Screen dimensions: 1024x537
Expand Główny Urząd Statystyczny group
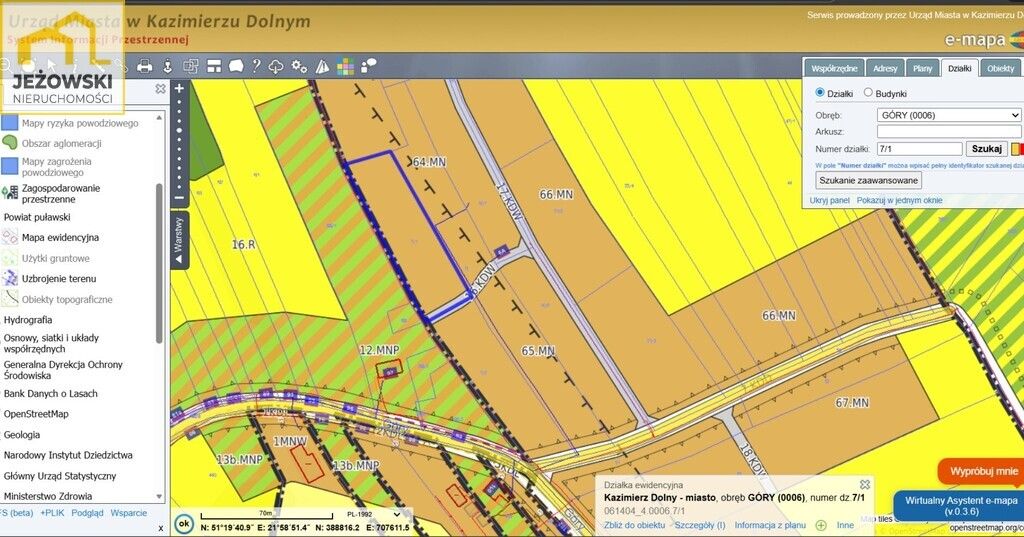click(x=60, y=476)
